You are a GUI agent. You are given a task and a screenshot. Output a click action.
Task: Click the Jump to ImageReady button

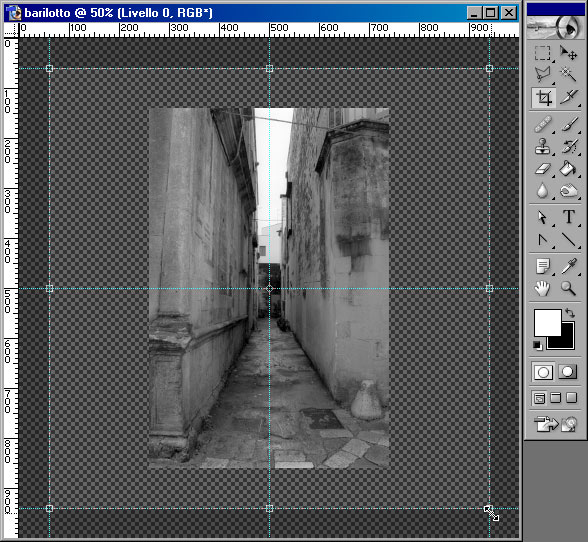tap(555, 424)
